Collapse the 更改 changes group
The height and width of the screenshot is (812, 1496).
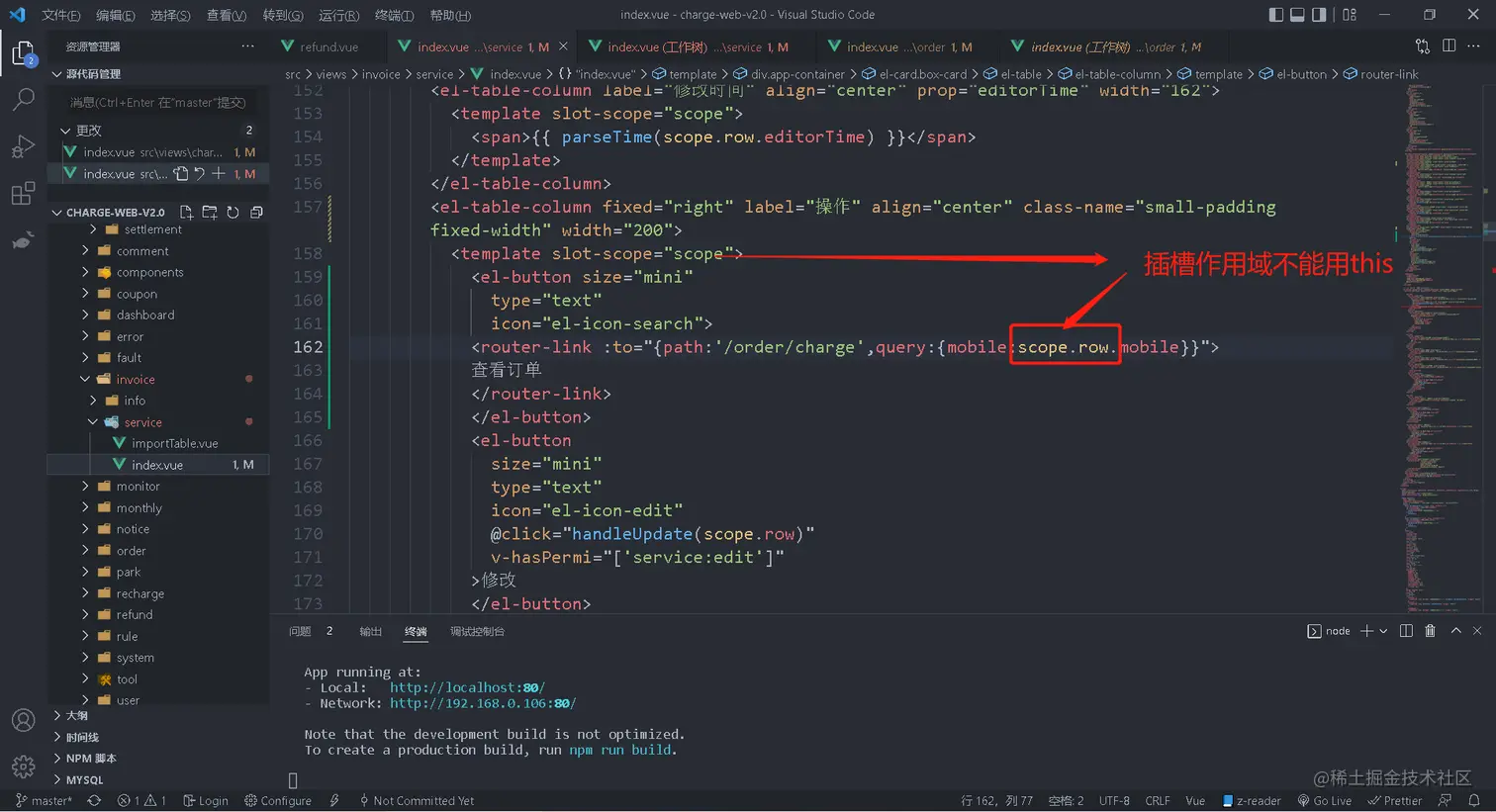coord(65,131)
